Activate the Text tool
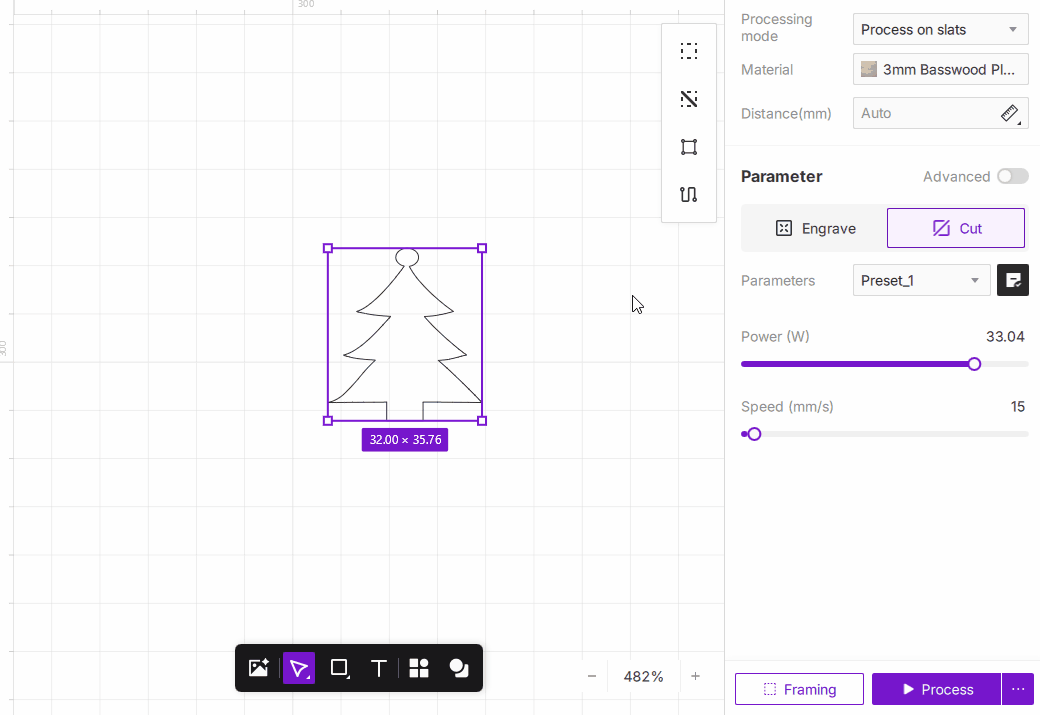The image size is (1040, 715). point(379,668)
